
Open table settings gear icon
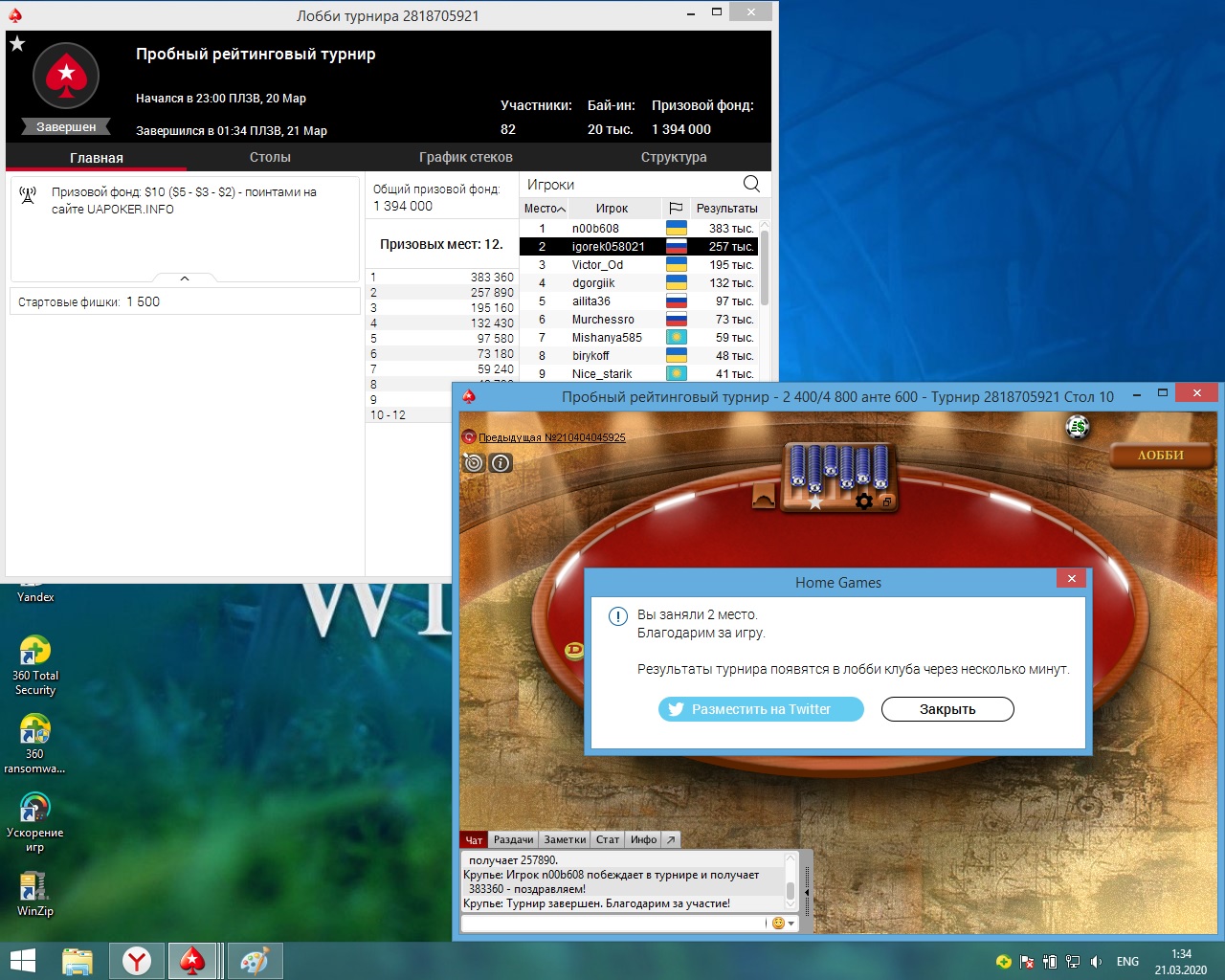coord(863,501)
